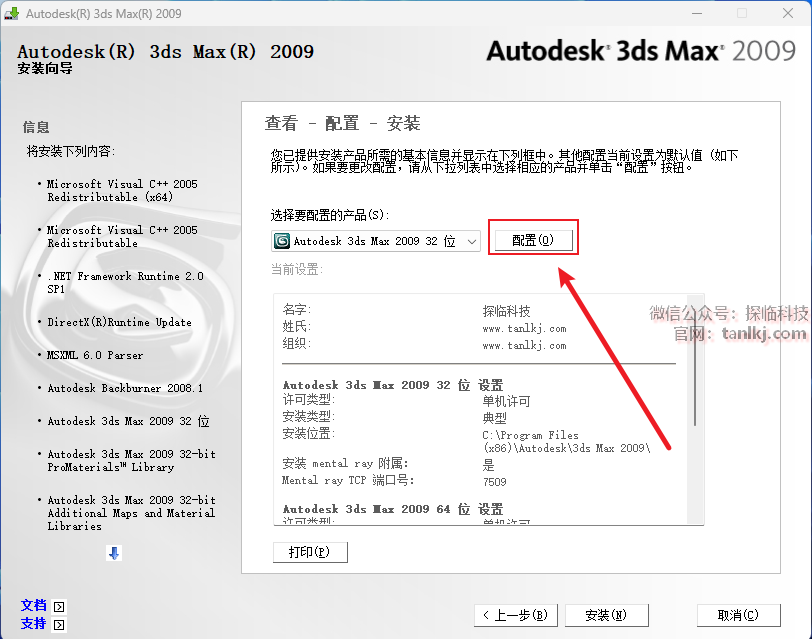This screenshot has height=639, width=812.
Task: Click the 单机许可 license type value
Action: 506,401
